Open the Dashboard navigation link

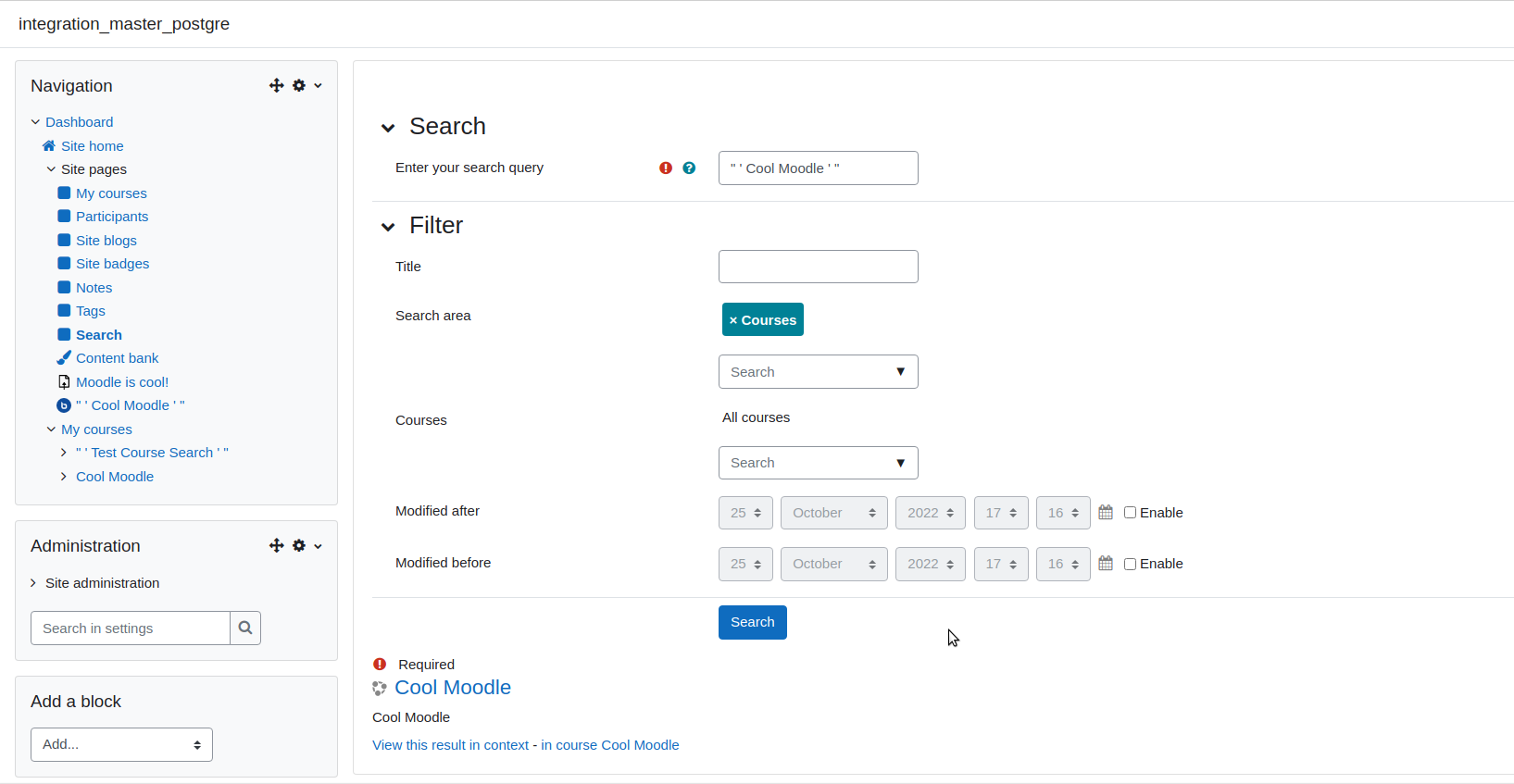coord(79,121)
